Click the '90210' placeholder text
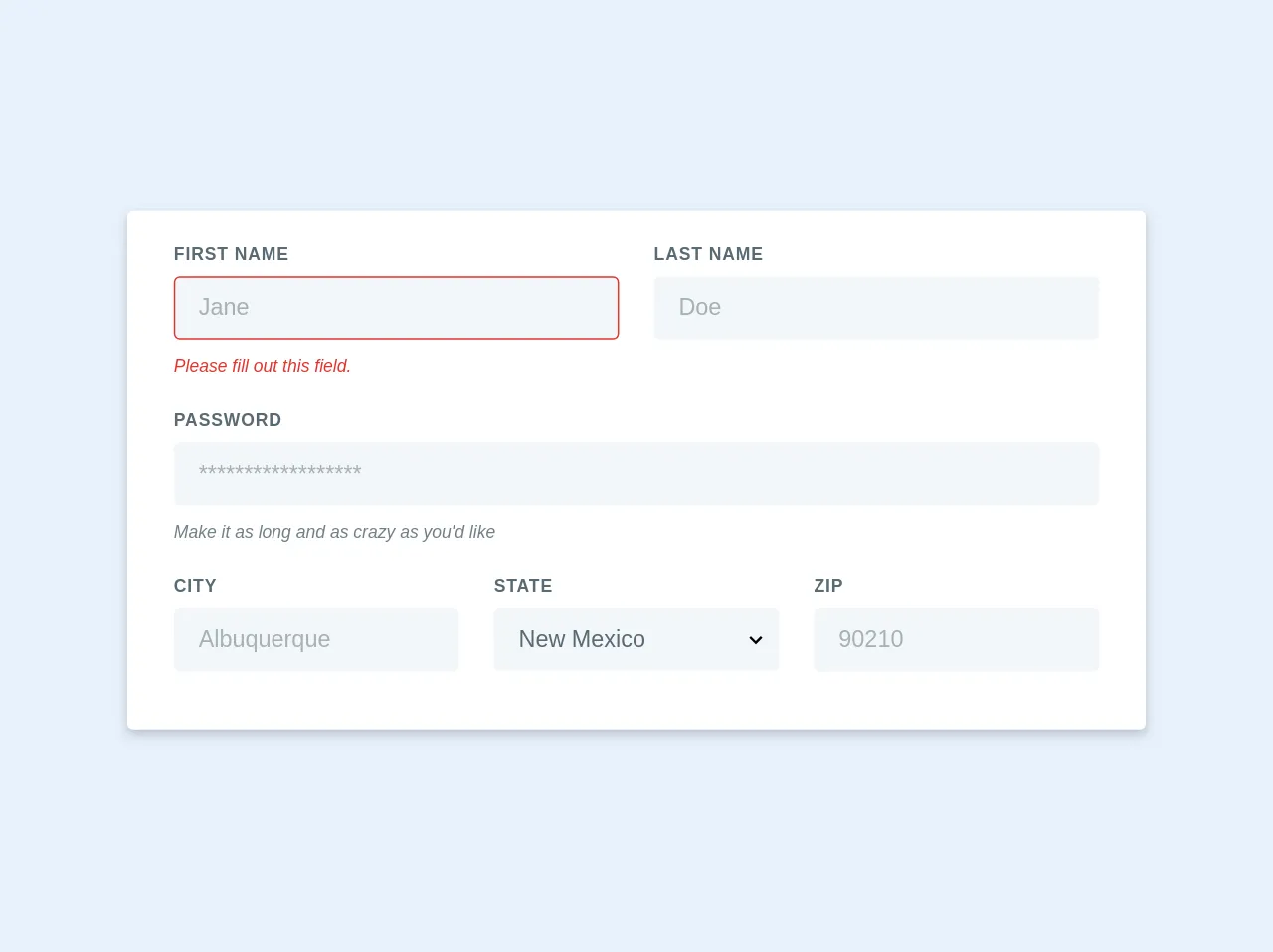 870,639
